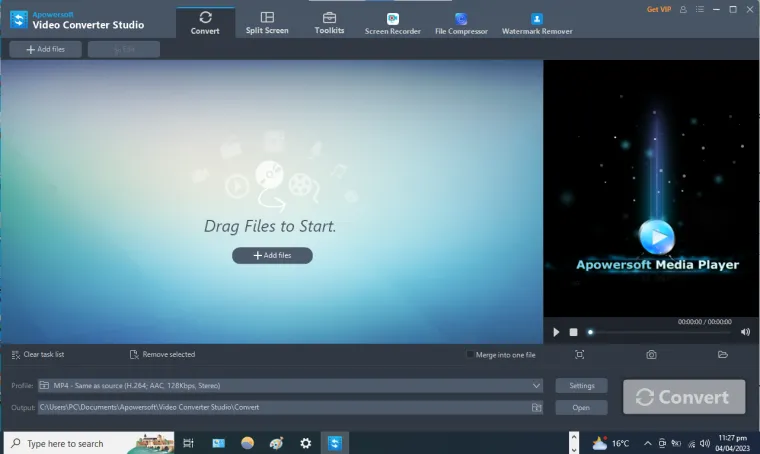760x454 pixels.
Task: Open the Toolkits tab
Action: [x=329, y=23]
